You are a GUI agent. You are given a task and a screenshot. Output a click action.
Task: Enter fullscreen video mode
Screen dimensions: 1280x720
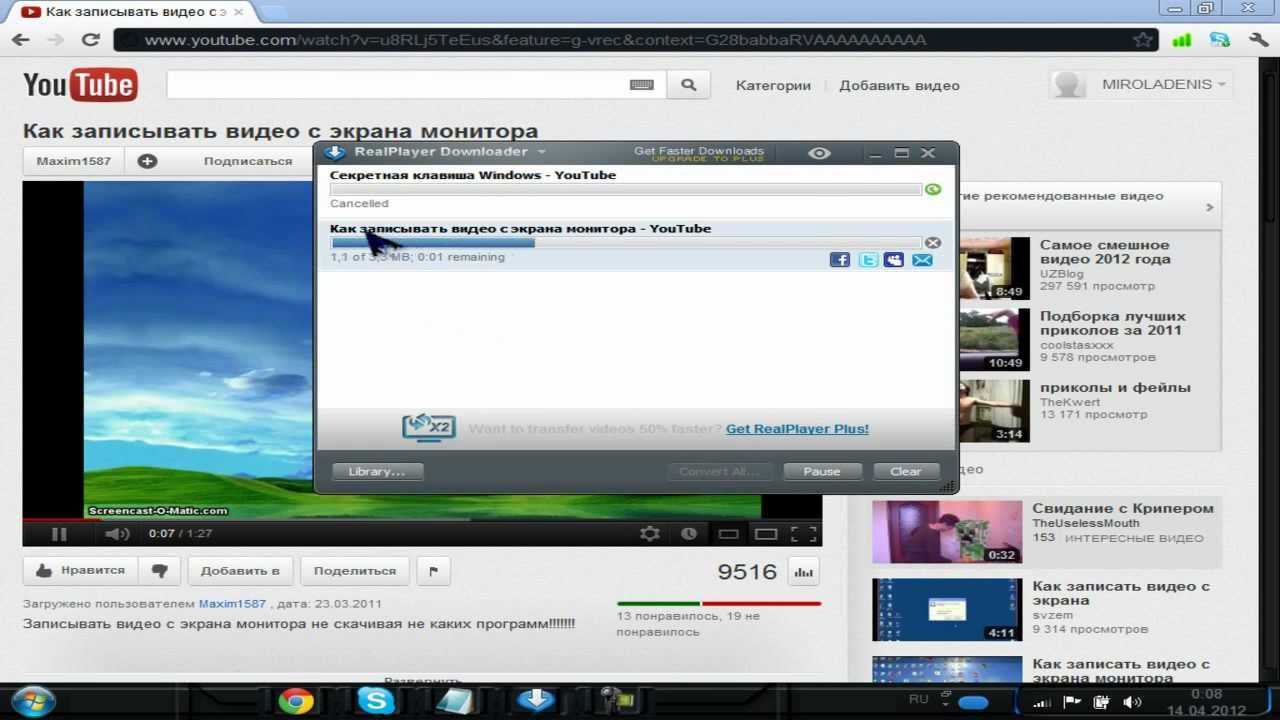pos(803,534)
